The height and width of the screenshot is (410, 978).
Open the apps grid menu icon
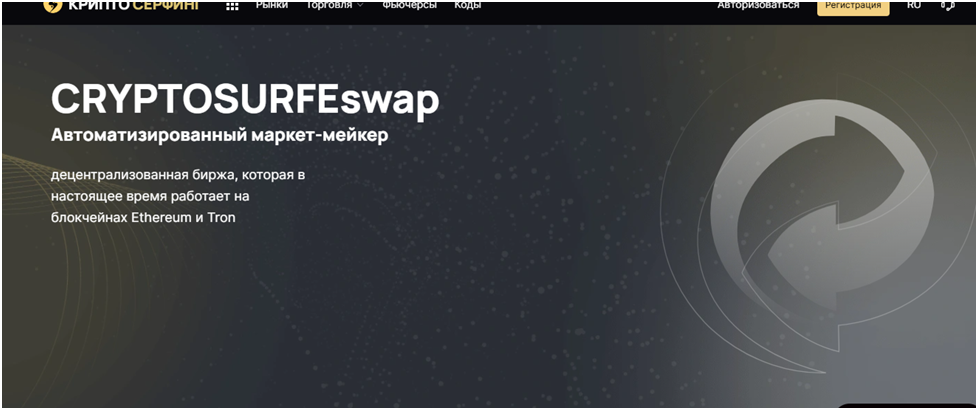[232, 7]
